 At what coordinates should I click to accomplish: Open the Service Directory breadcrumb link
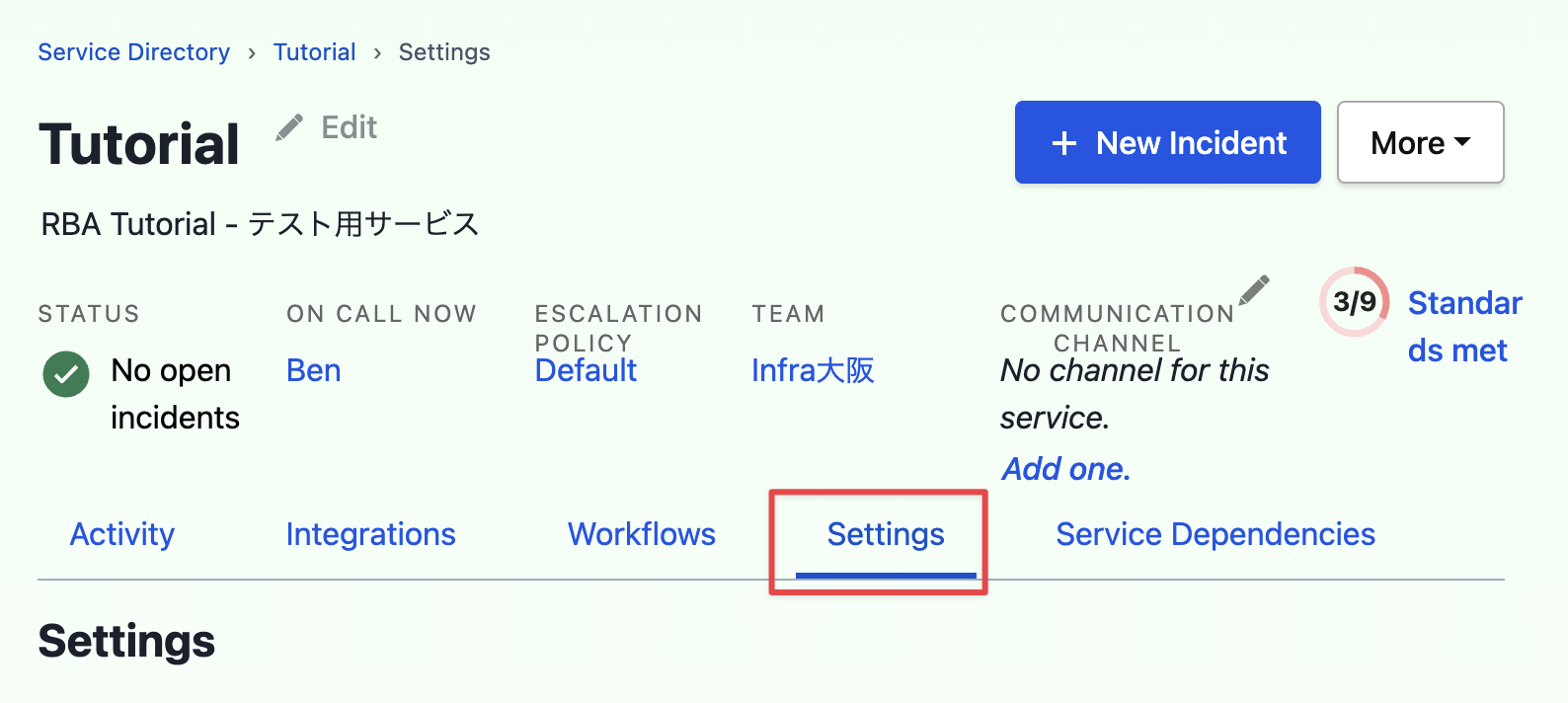(134, 52)
